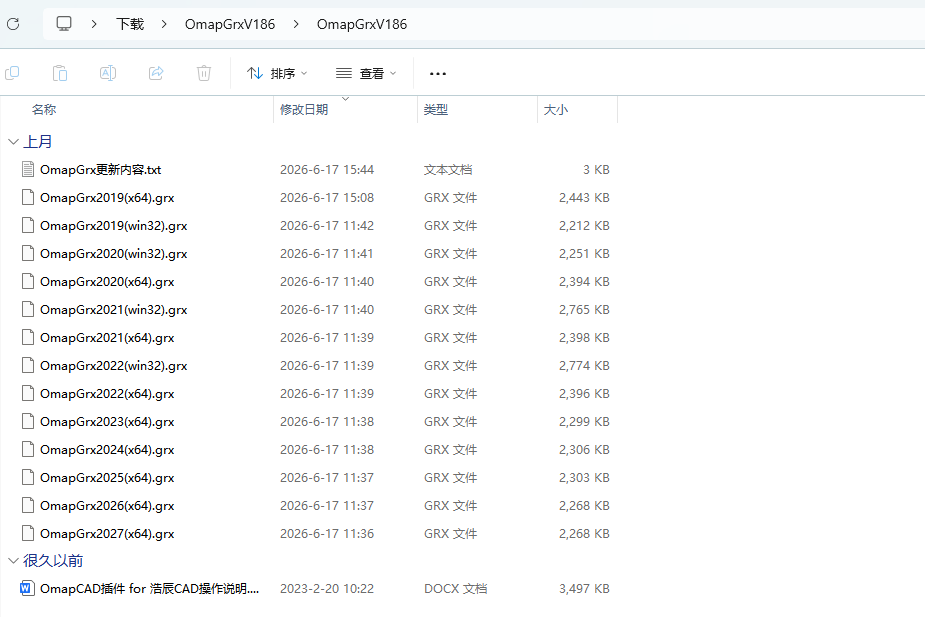Select file name OmapGrx2020(win32).grx
925x617 pixels.
tap(114, 254)
